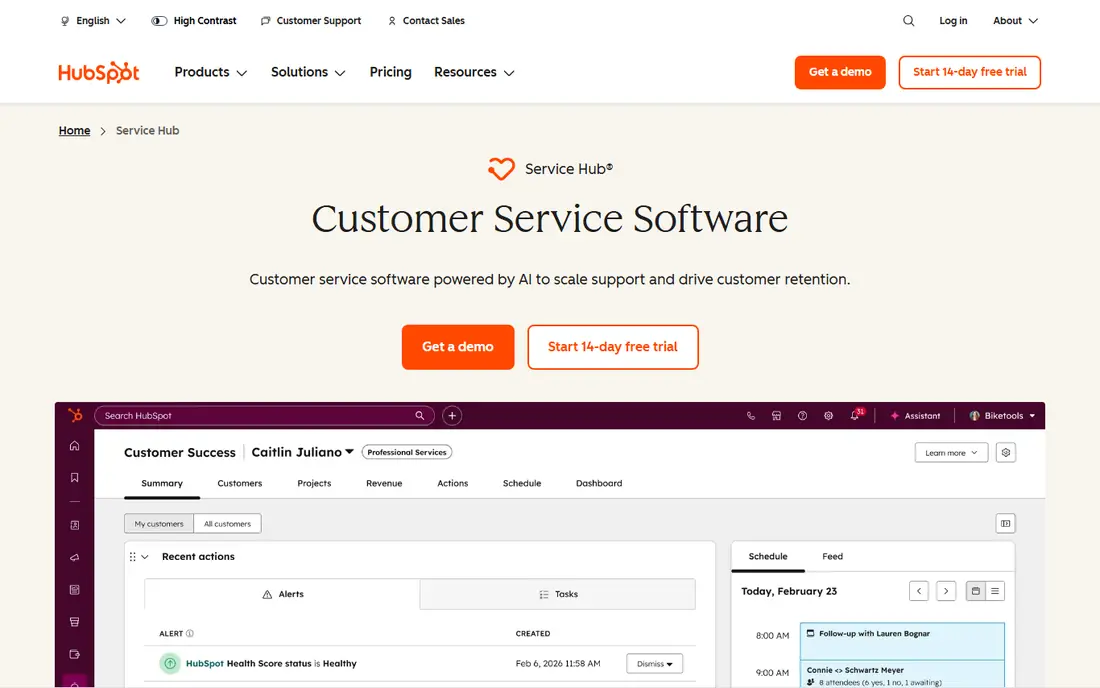Select the All customers filter
This screenshot has width=1100, height=688.
227,524
